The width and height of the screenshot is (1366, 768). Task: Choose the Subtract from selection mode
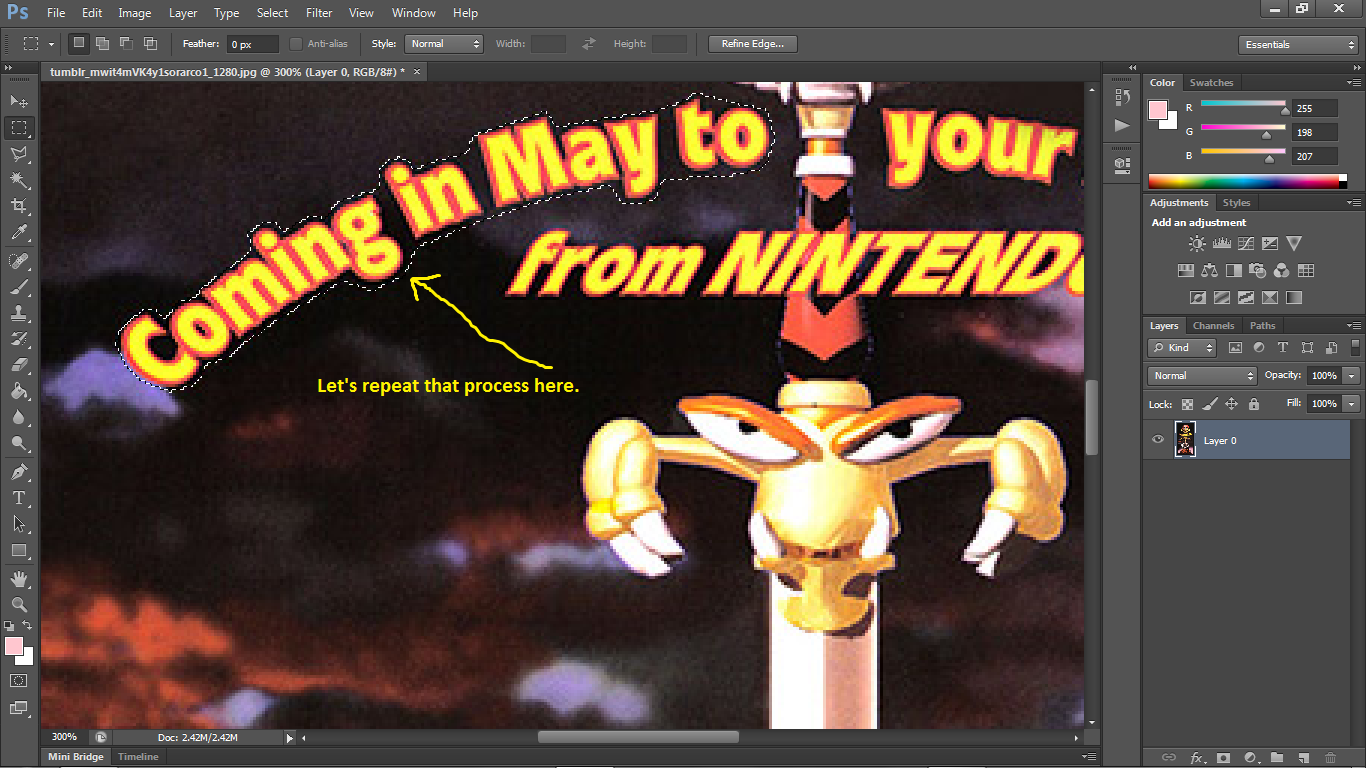click(x=126, y=43)
